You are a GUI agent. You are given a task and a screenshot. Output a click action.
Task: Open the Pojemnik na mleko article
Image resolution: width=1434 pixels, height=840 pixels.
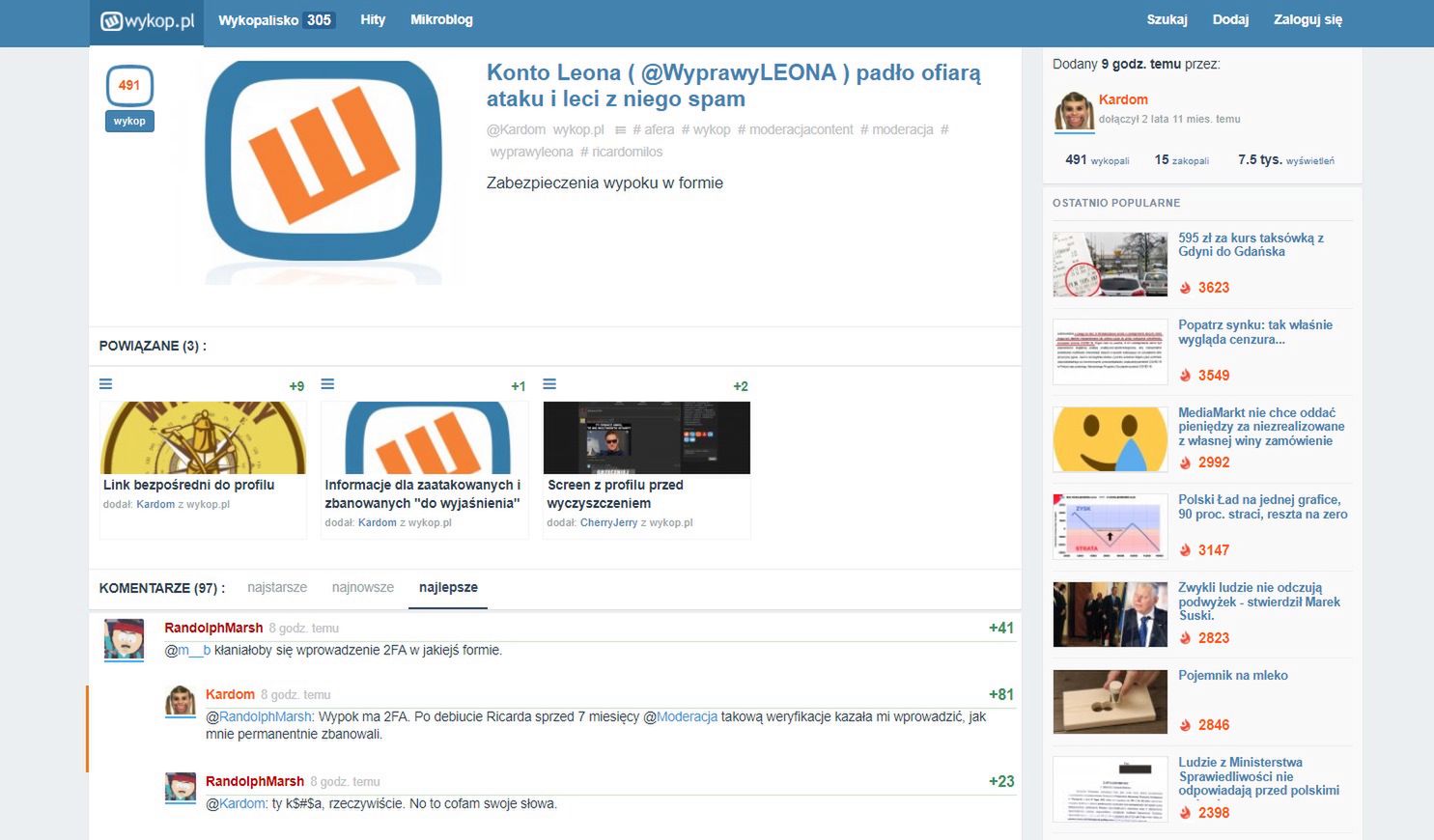click(1233, 675)
